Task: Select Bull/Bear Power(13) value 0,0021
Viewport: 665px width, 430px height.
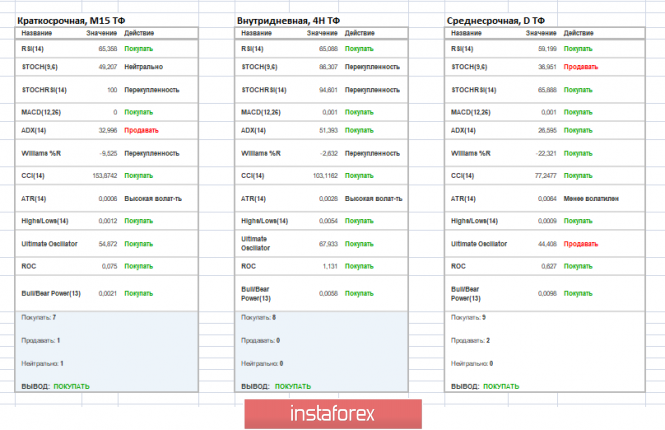Action: pos(108,293)
